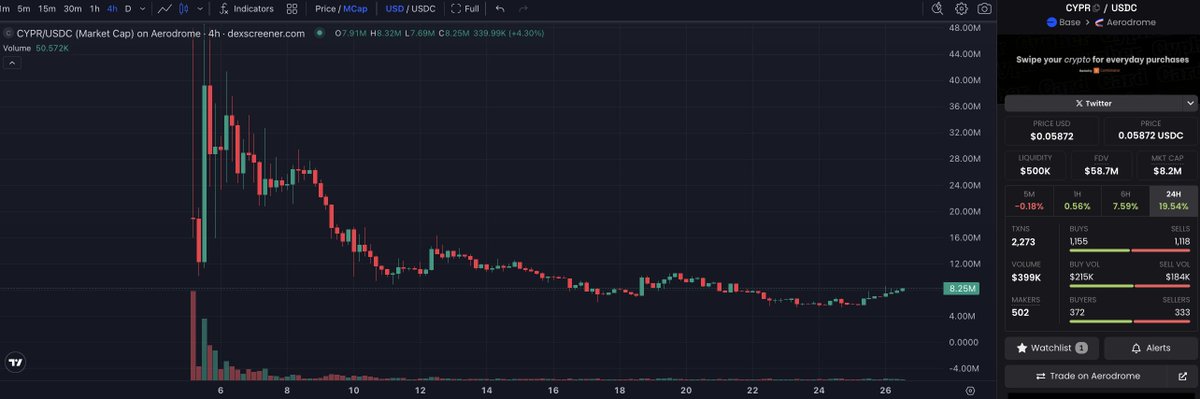Choose the line chart style icon
The width and height of the screenshot is (1200, 399).
pyautogui.click(x=165, y=8)
